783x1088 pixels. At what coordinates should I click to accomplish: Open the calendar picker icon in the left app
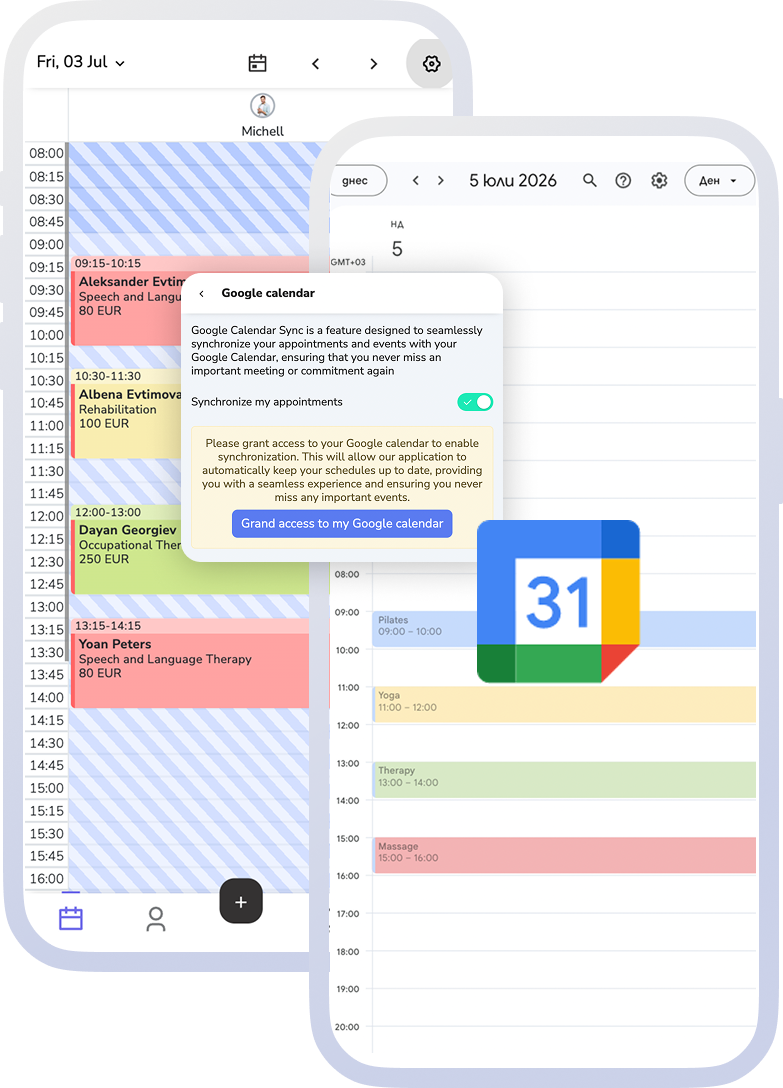258,63
